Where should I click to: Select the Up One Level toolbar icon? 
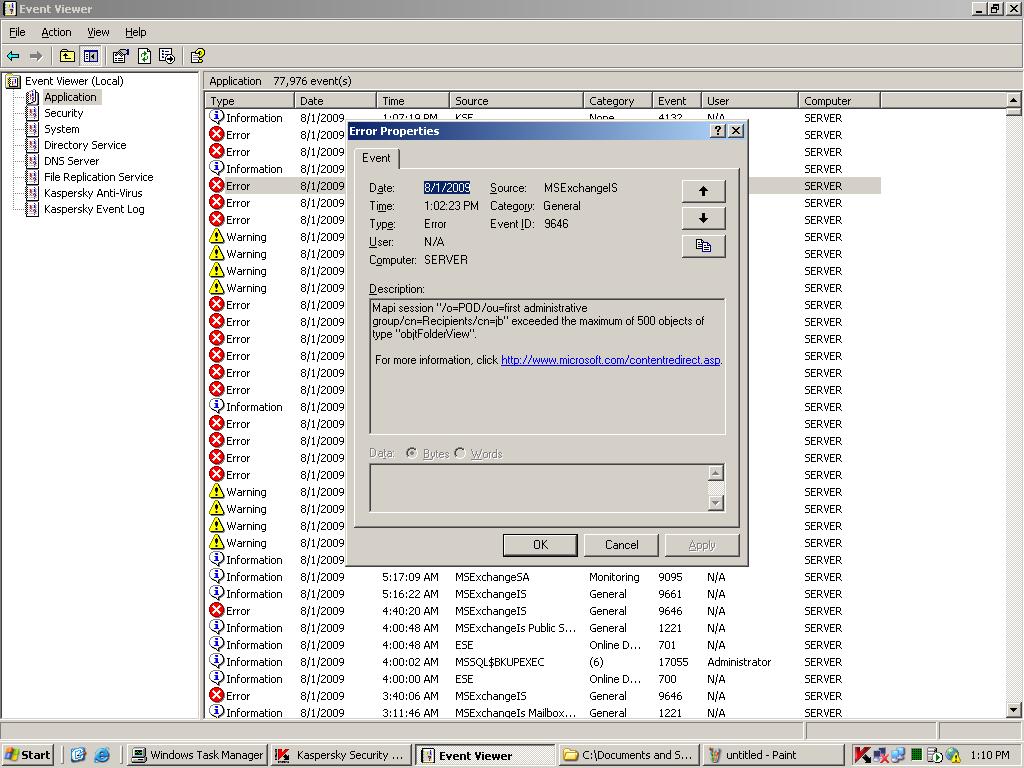66,55
